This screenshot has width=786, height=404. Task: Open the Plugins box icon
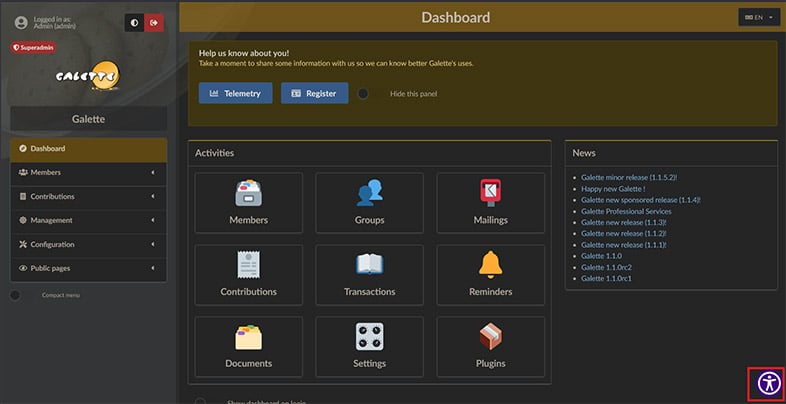pyautogui.click(x=490, y=337)
